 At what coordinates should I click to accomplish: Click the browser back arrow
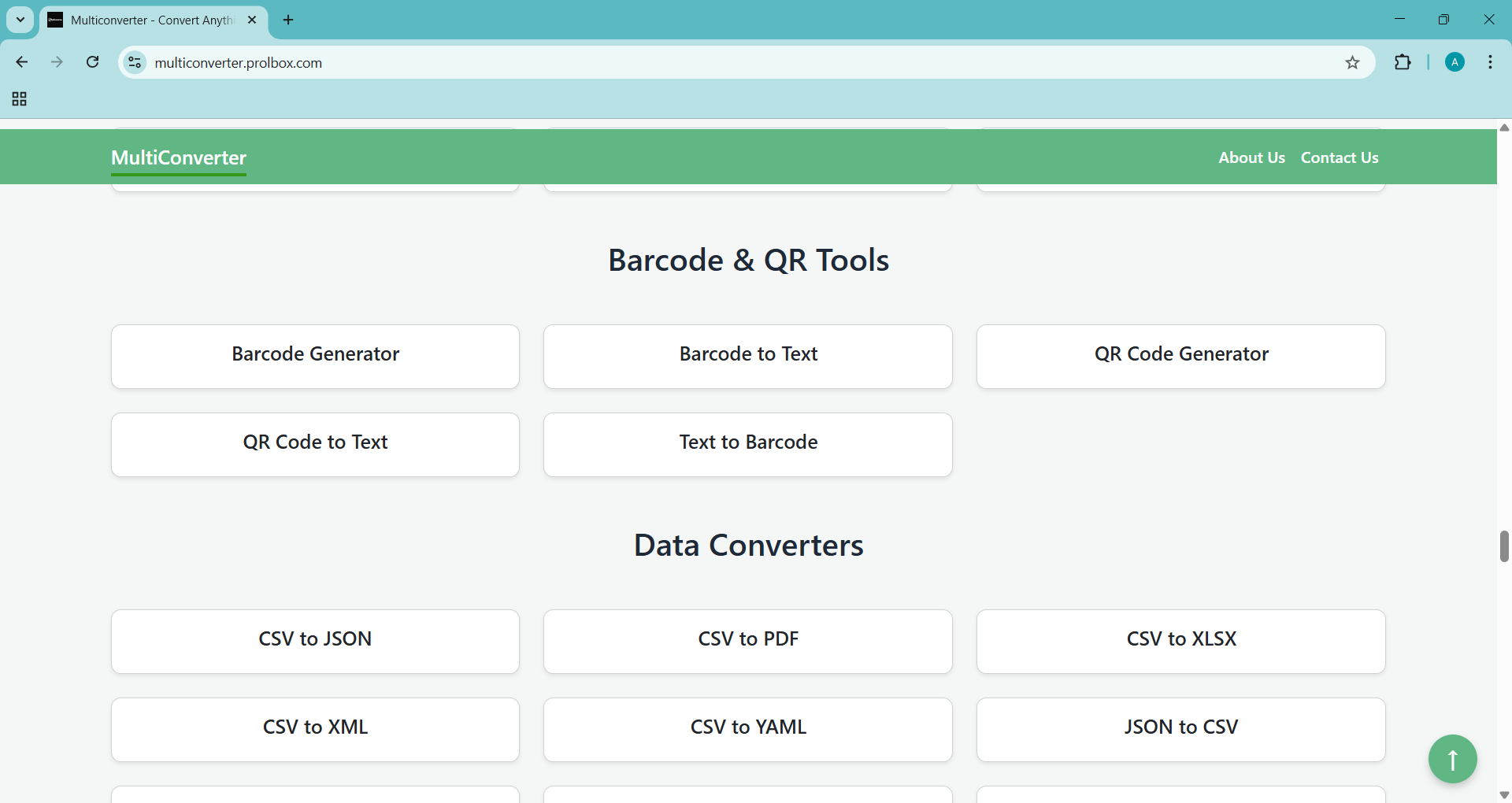point(22,62)
